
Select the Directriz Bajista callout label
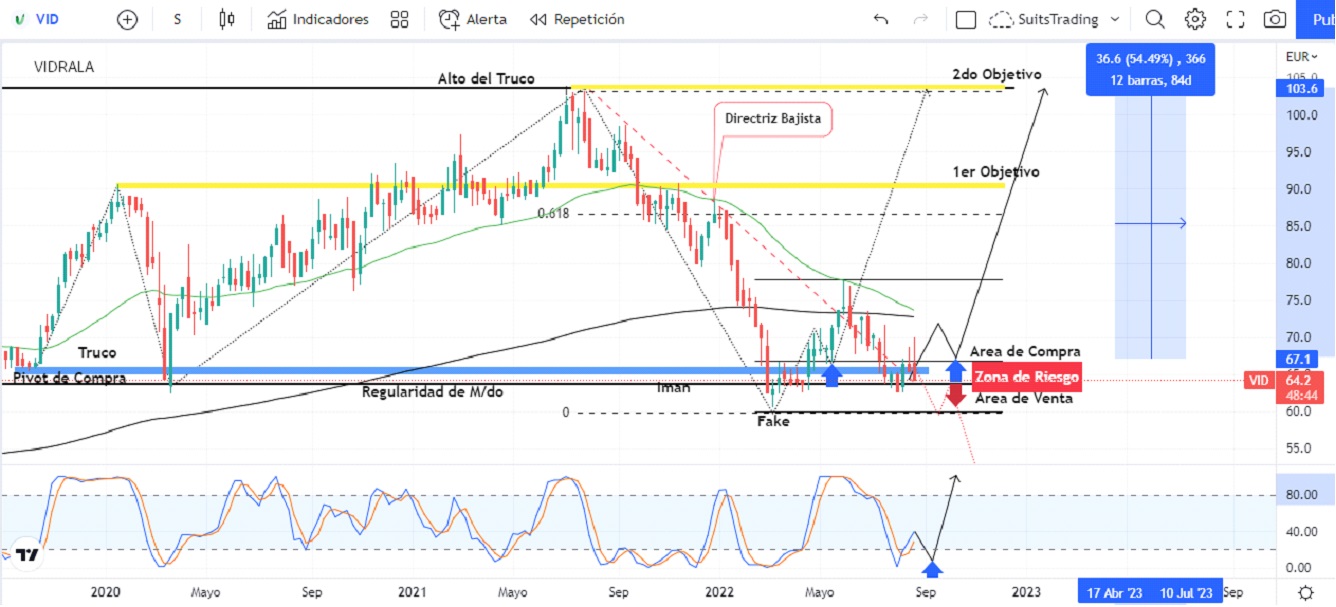[x=773, y=118]
